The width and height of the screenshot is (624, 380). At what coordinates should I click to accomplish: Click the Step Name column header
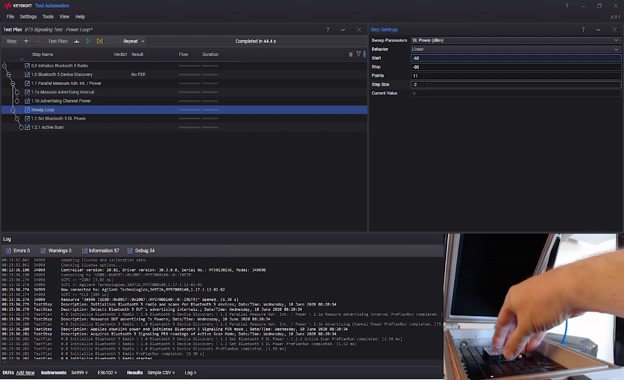click(x=42, y=54)
